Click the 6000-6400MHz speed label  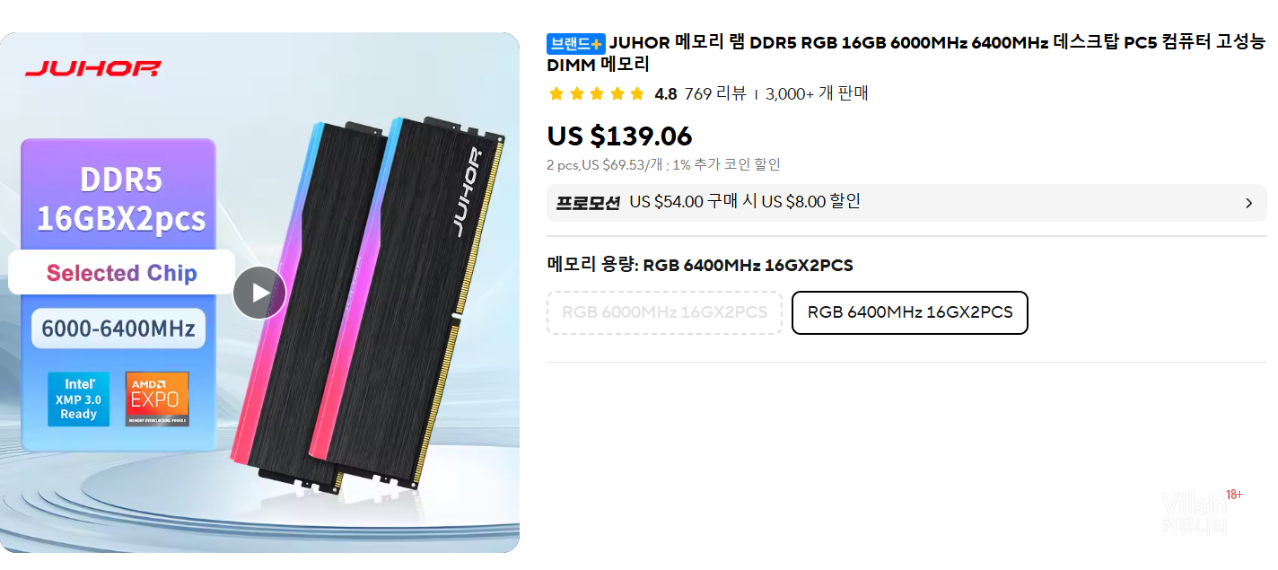click(x=119, y=328)
